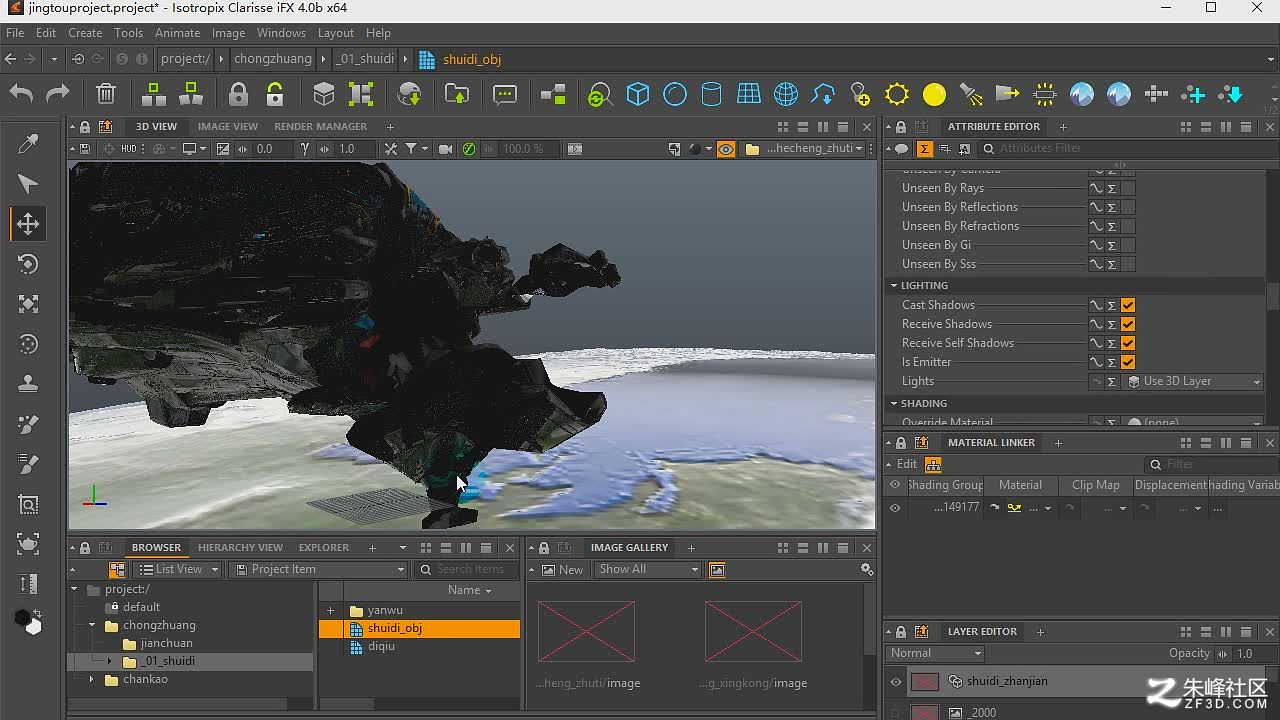This screenshot has height=720, width=1280.
Task: Open the Animate menu
Action: coord(177,33)
